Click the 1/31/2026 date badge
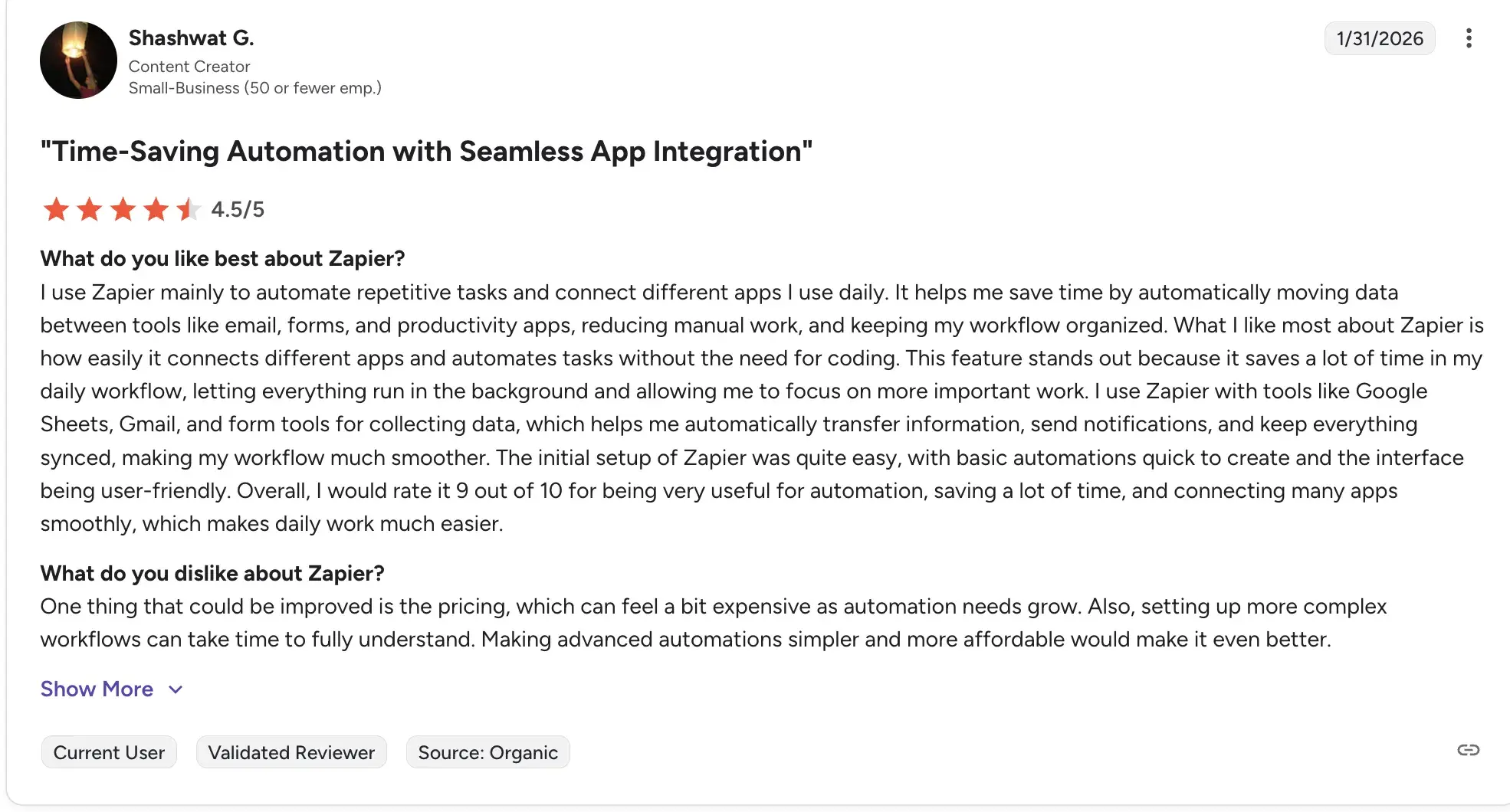This screenshot has width=1510, height=812. point(1379,38)
